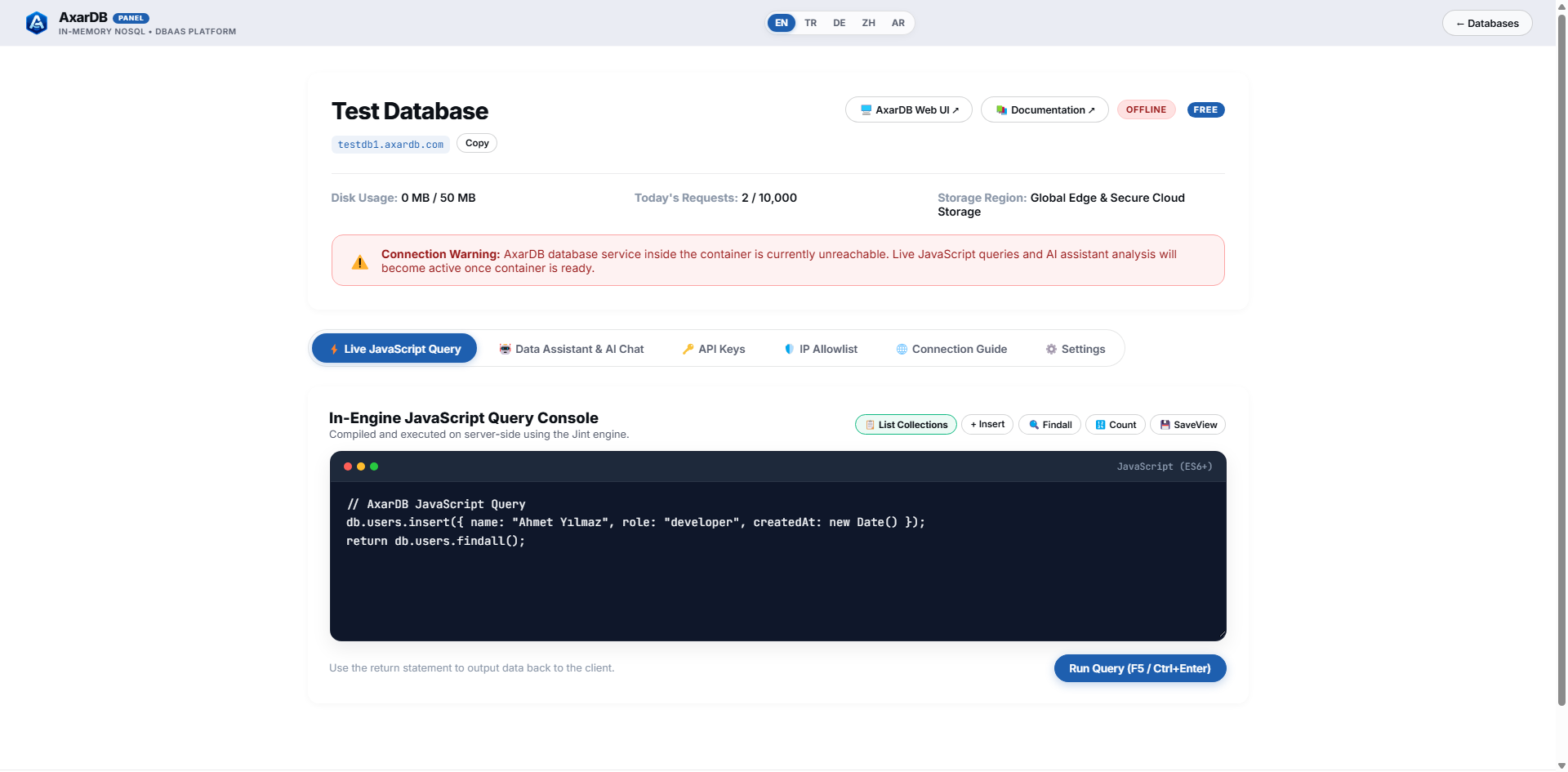Image resolution: width=1568 pixels, height=772 pixels.
Task: Click the AxarDB hexagon logo icon
Action: pyautogui.click(x=37, y=23)
